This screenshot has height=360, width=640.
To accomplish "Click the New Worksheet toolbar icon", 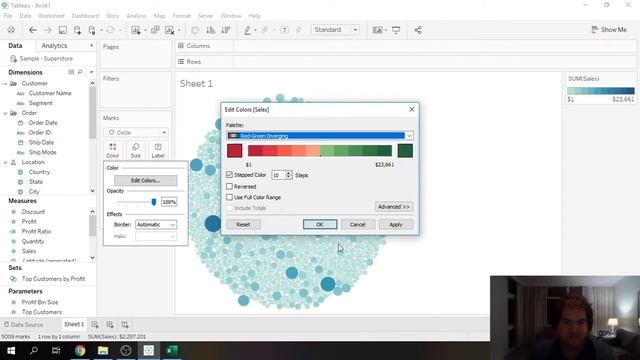I will pyautogui.click(x=135, y=30).
